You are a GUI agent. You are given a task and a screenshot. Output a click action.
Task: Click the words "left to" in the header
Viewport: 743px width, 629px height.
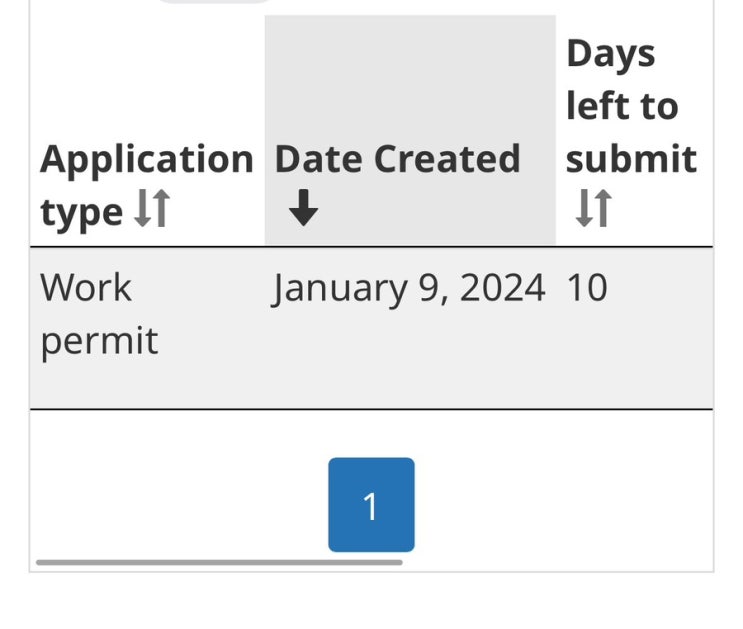tap(621, 106)
